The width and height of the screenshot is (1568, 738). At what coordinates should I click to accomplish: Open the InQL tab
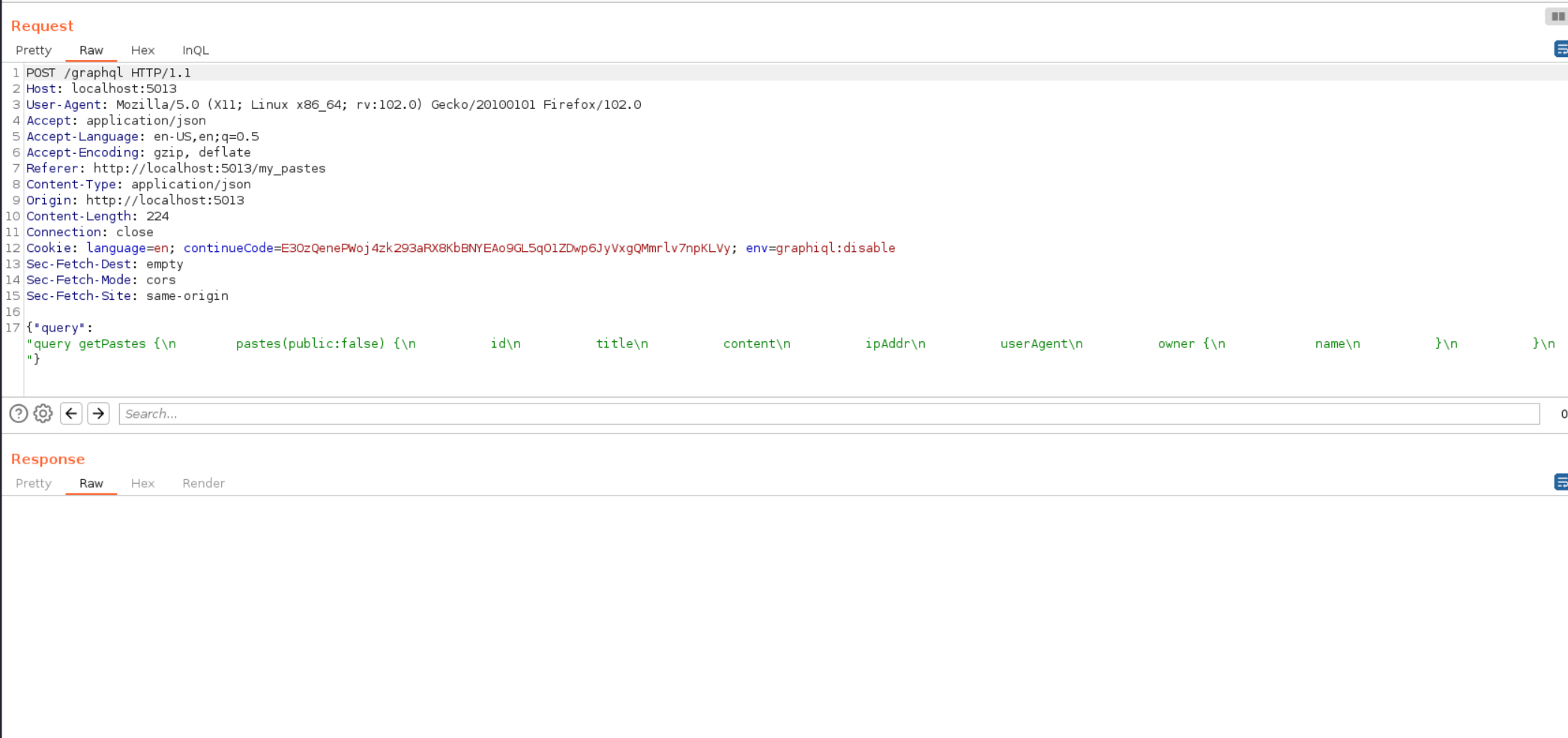tap(196, 50)
